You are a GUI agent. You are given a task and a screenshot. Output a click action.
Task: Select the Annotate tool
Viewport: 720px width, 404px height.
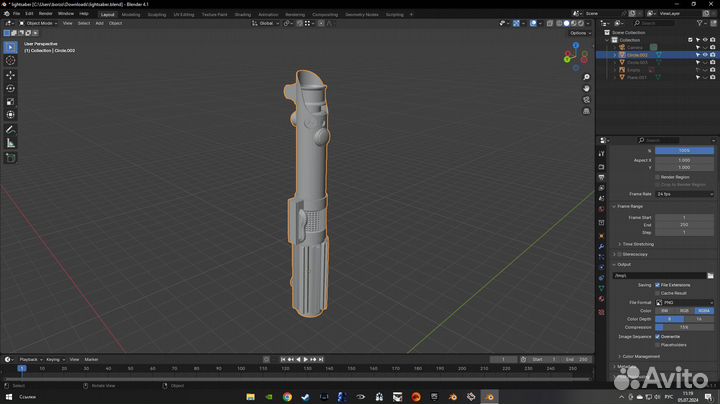coord(11,130)
